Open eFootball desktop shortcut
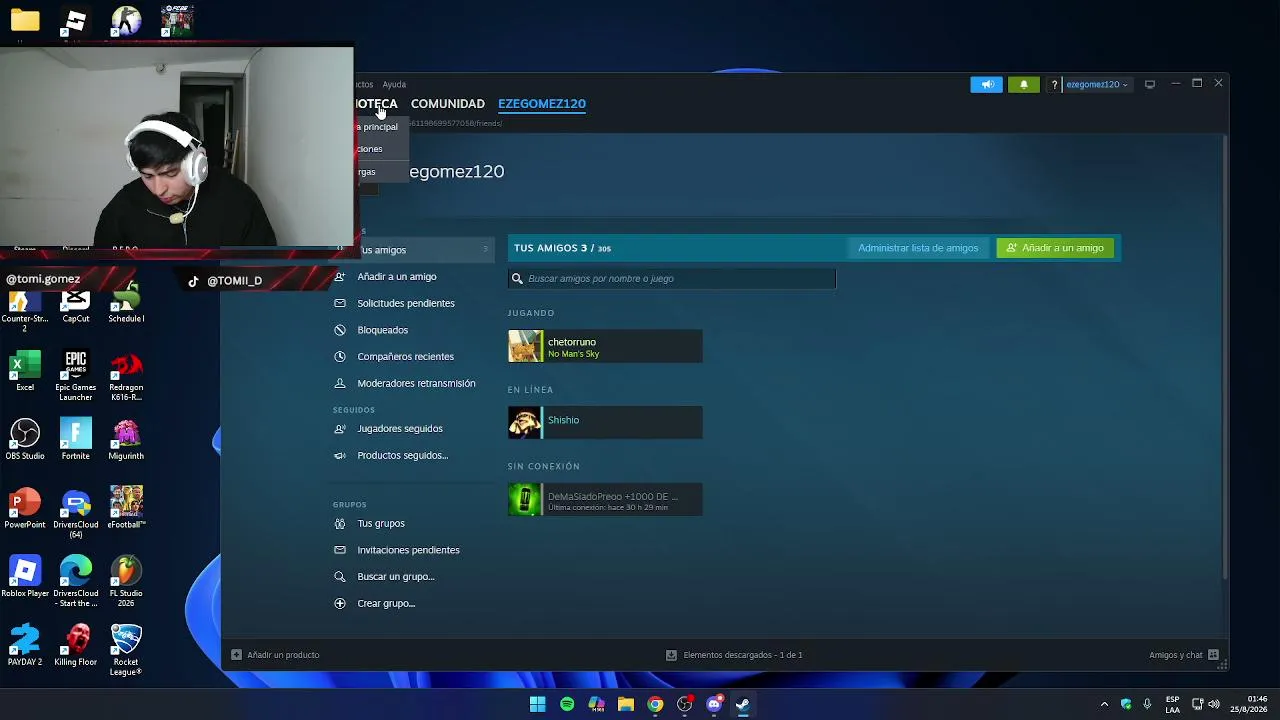1280x720 pixels. [x=126, y=509]
